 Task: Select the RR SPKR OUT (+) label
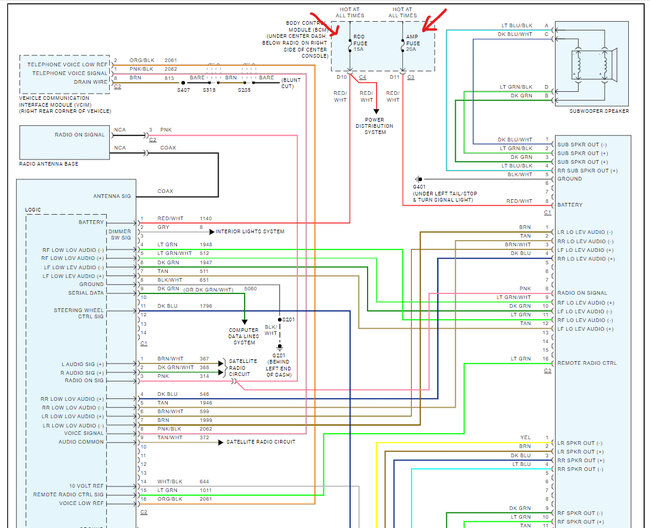point(581,460)
